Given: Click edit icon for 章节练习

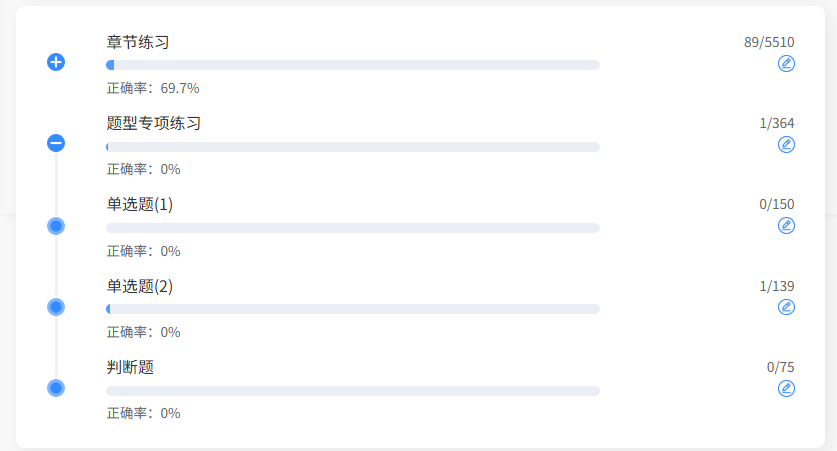Looking at the screenshot, I should [786, 64].
